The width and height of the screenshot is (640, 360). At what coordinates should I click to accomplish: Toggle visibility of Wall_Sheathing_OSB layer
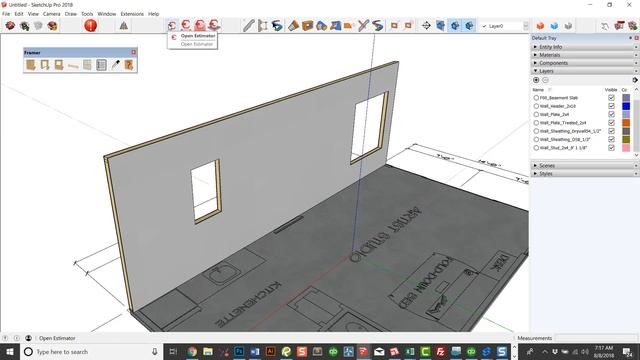point(611,139)
